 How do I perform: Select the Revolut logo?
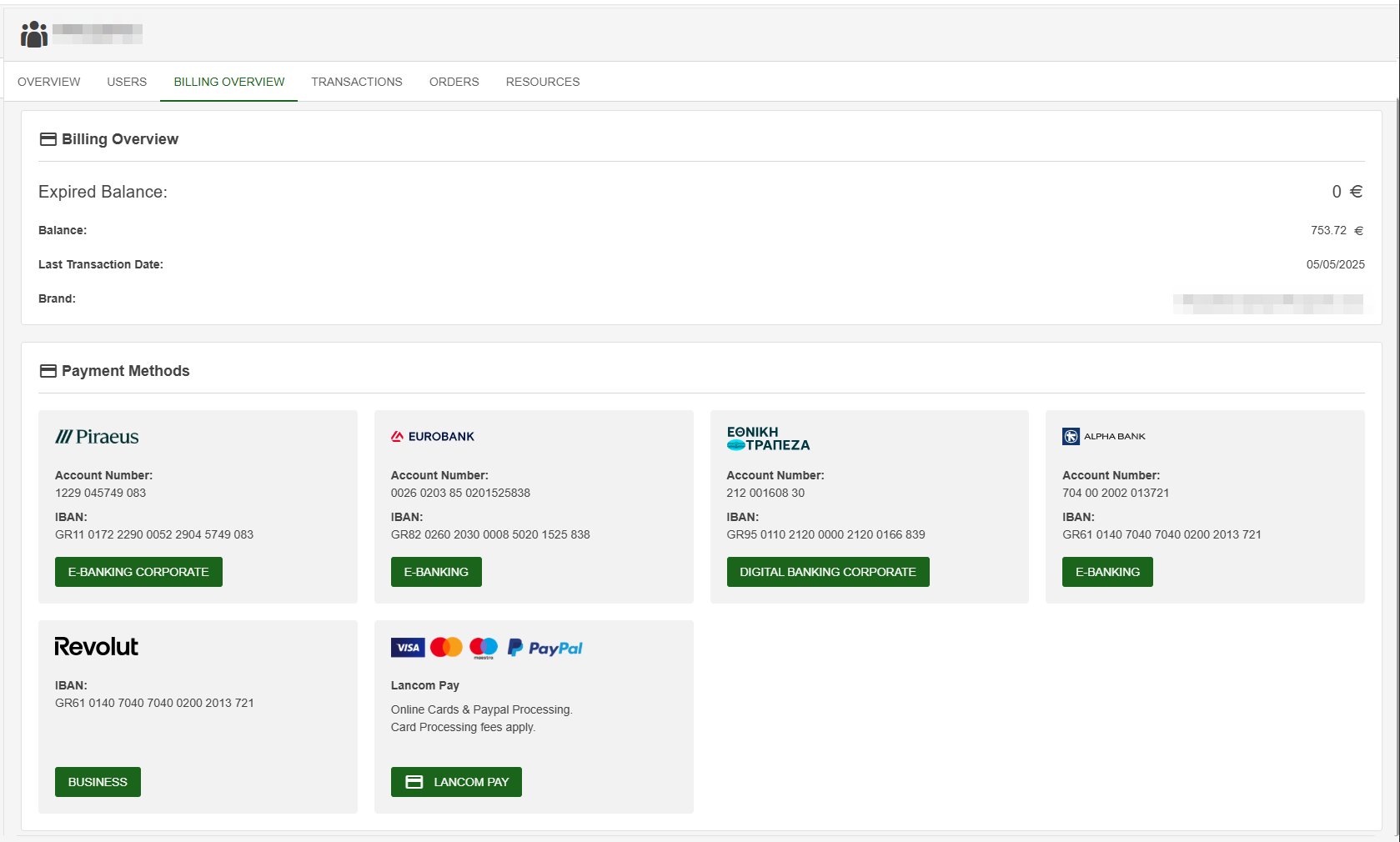click(97, 646)
